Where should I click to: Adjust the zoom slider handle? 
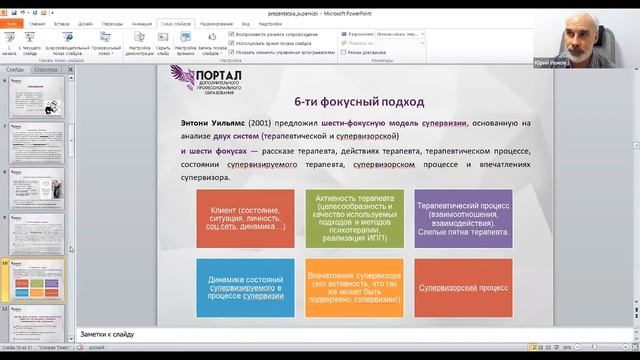(595, 347)
